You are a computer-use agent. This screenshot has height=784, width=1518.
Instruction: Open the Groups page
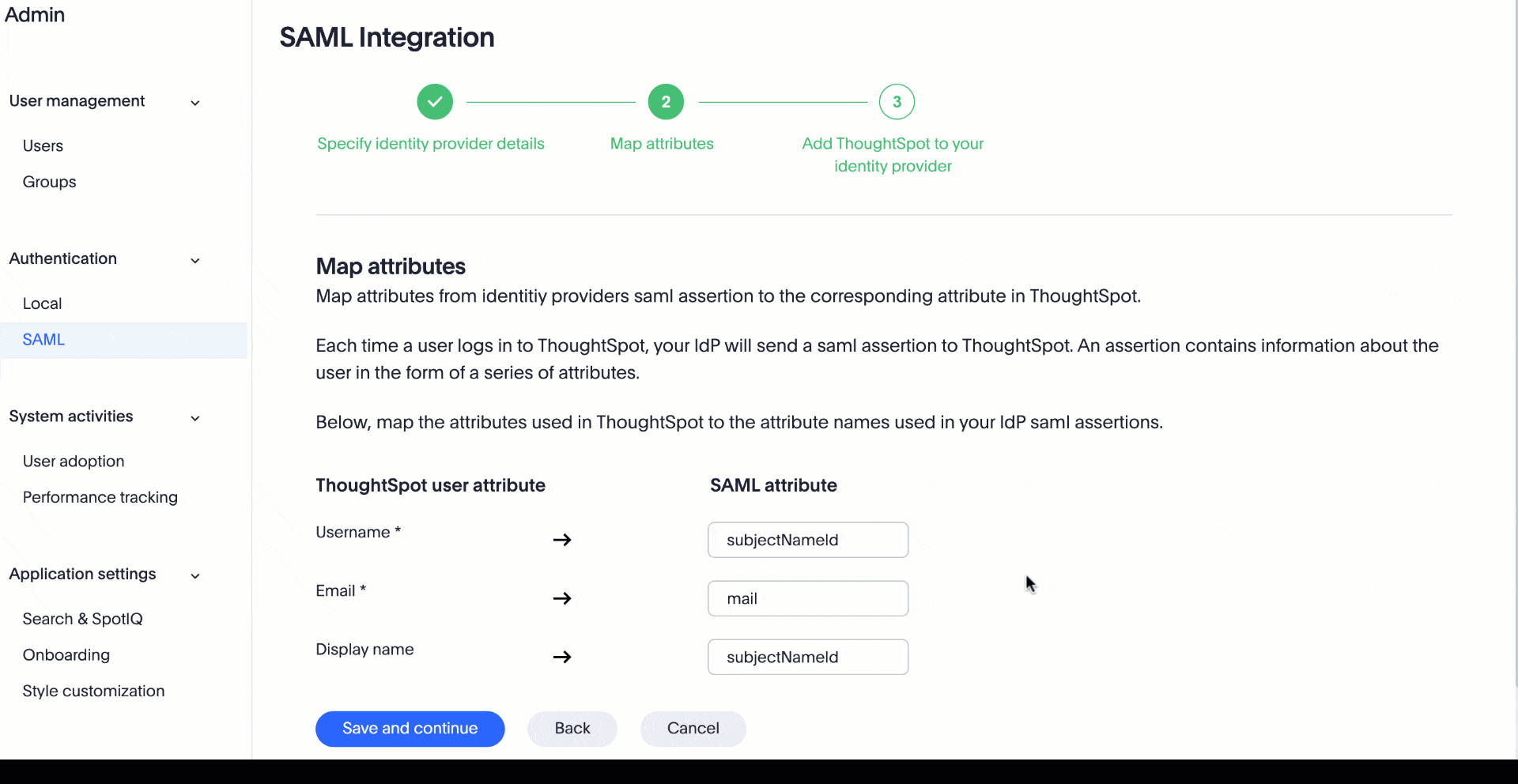click(49, 182)
